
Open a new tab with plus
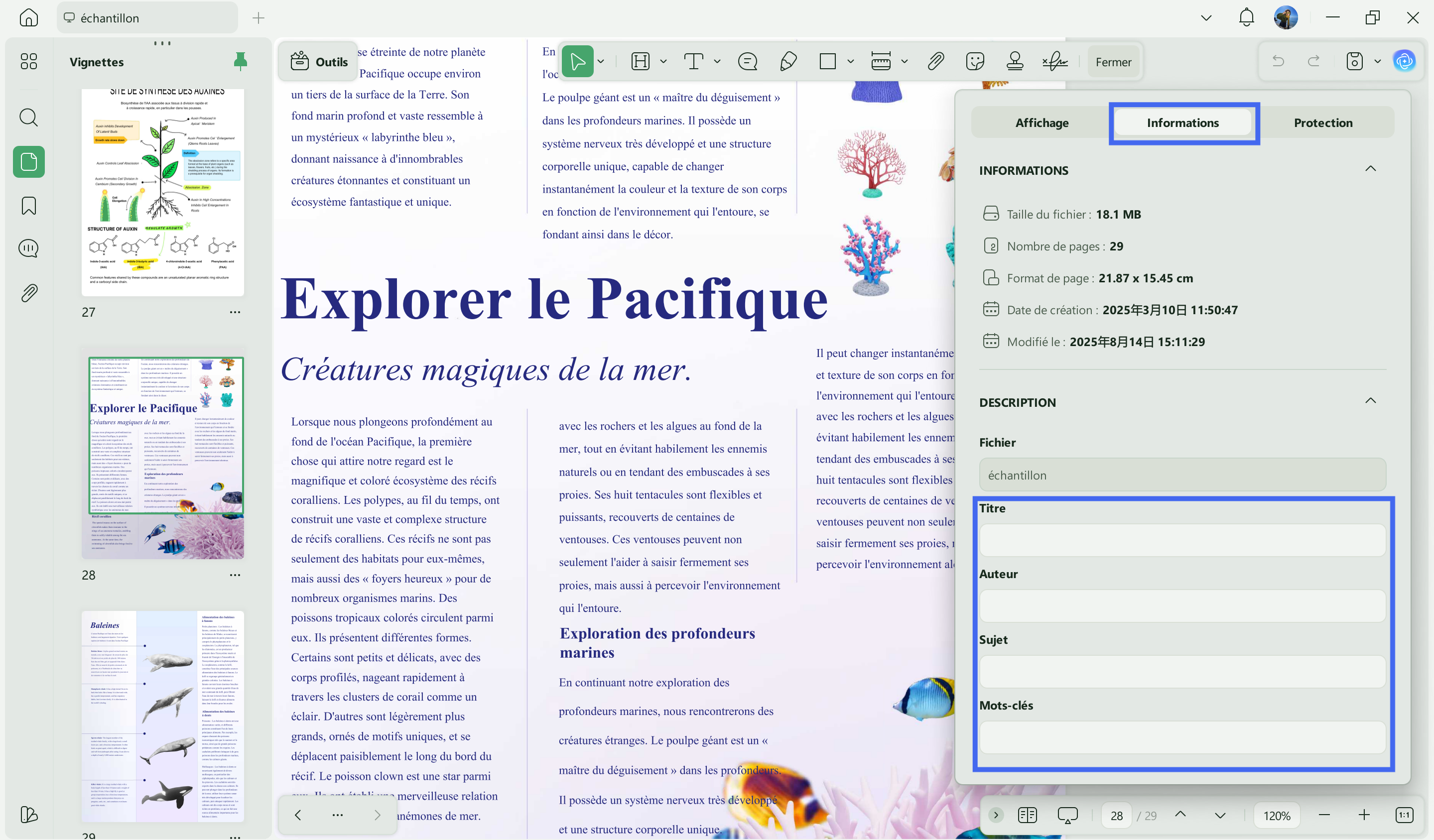[259, 18]
